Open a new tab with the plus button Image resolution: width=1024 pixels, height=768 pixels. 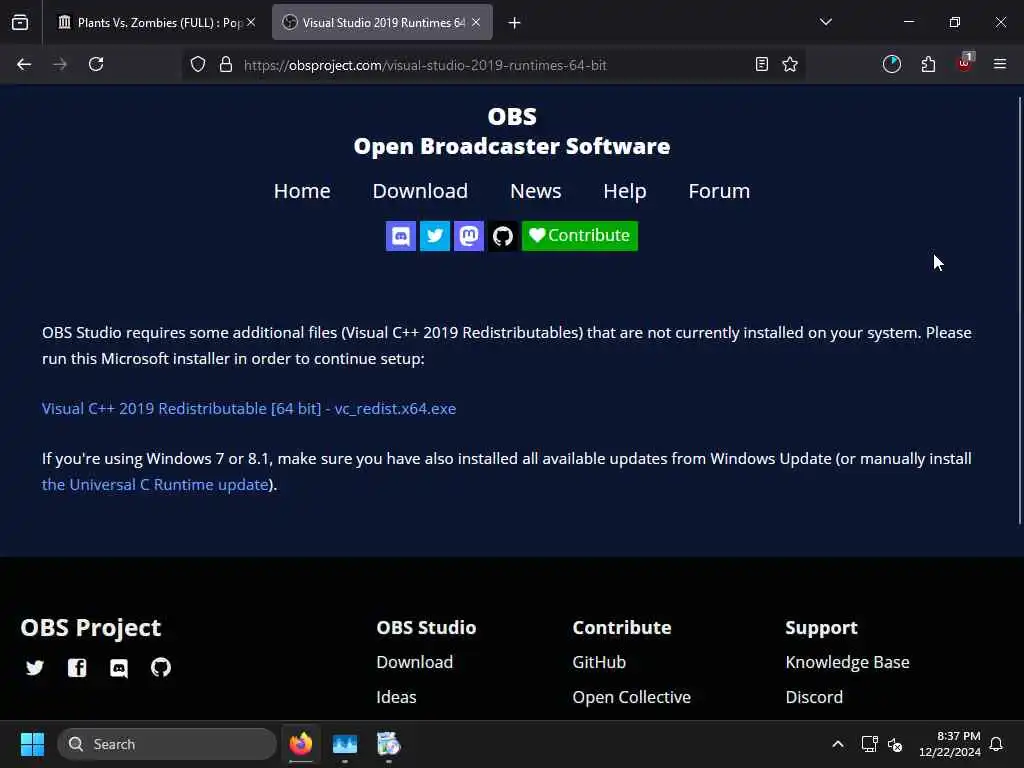point(515,23)
